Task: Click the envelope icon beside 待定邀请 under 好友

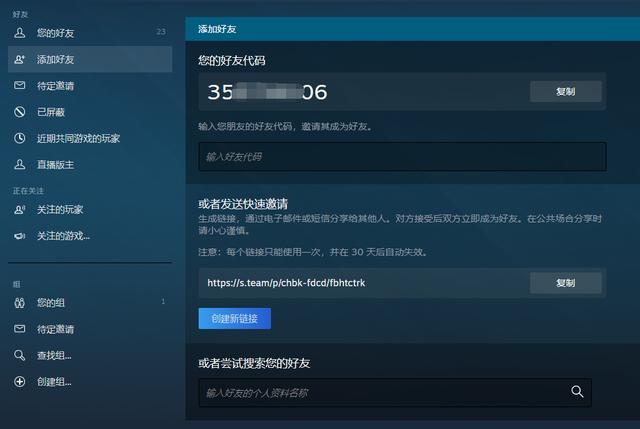Action: point(20,85)
